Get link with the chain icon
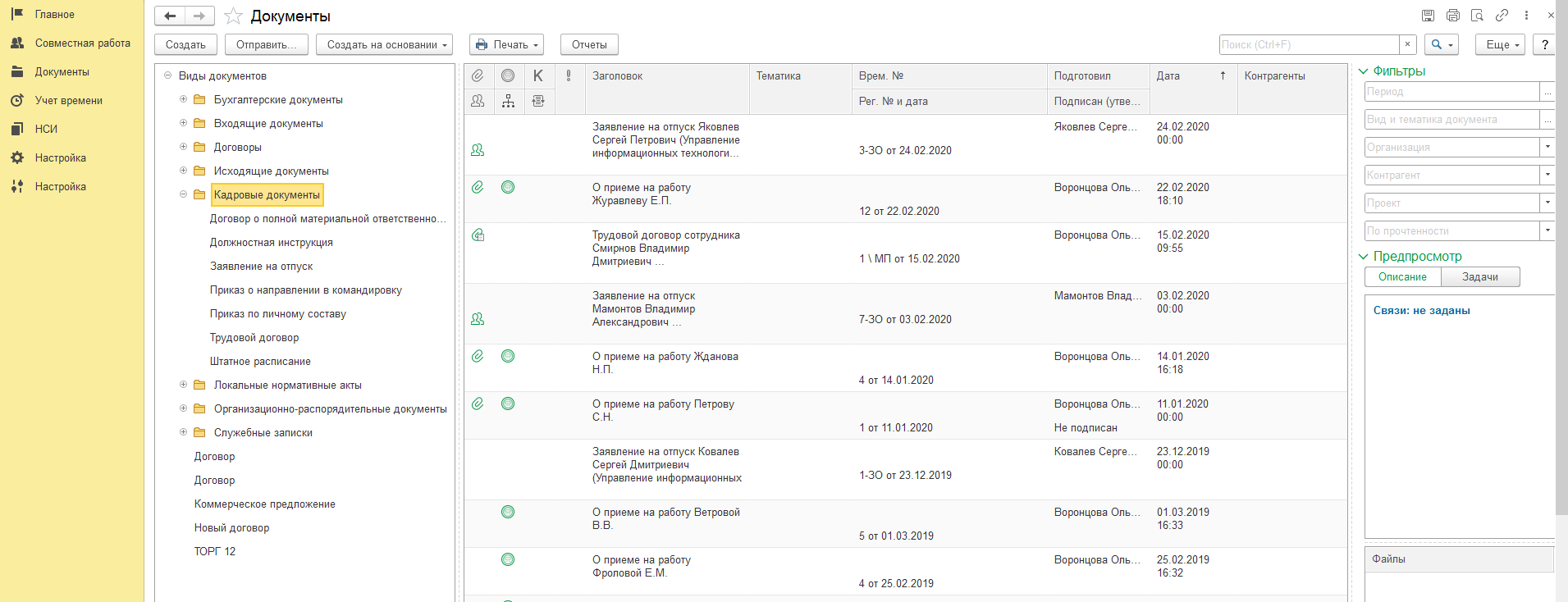Screen dimensions: 1568x602 click(1502, 16)
